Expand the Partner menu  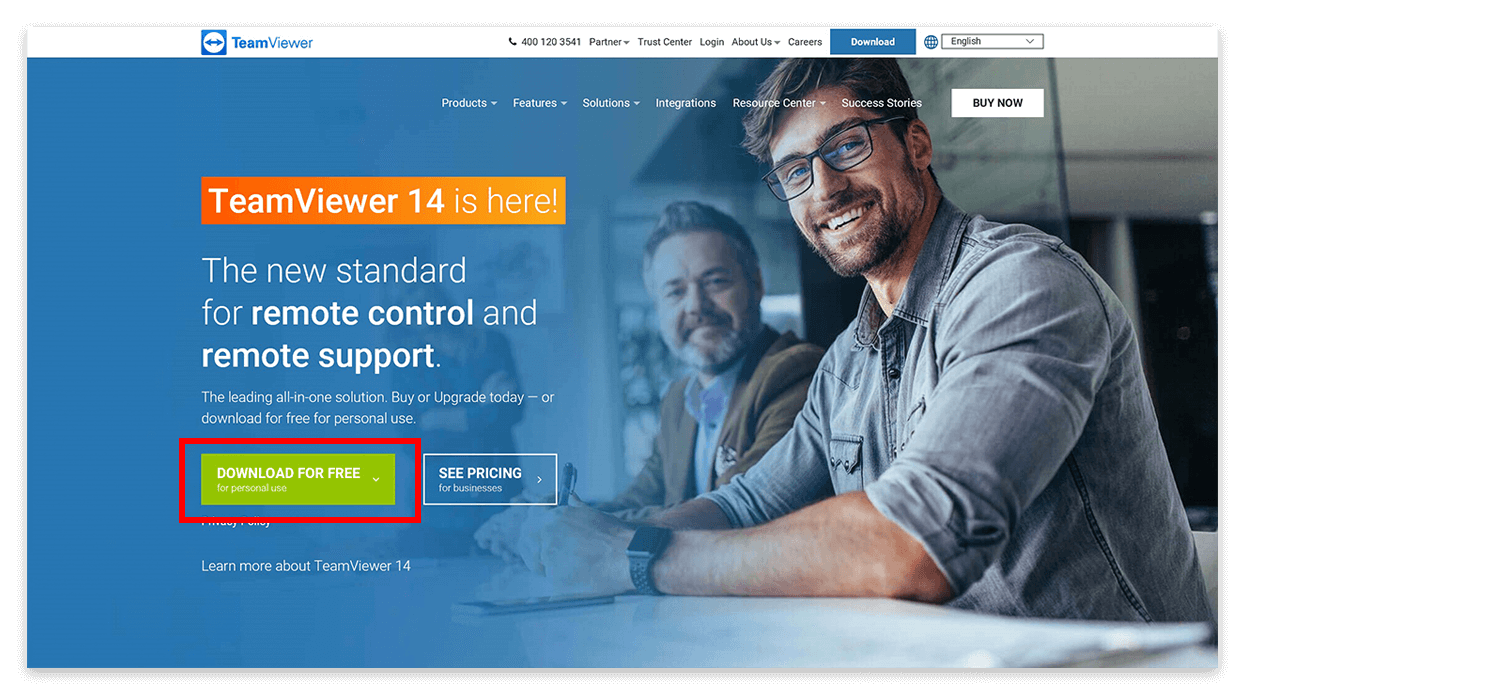pyautogui.click(x=609, y=42)
